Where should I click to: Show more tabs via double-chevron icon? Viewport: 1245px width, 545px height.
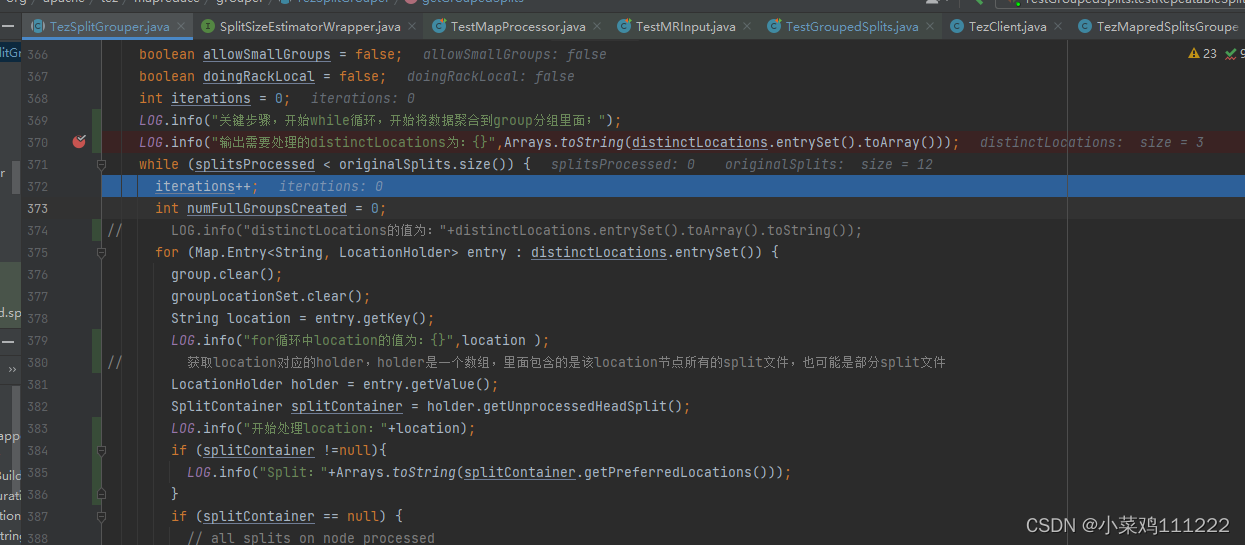[12, 369]
